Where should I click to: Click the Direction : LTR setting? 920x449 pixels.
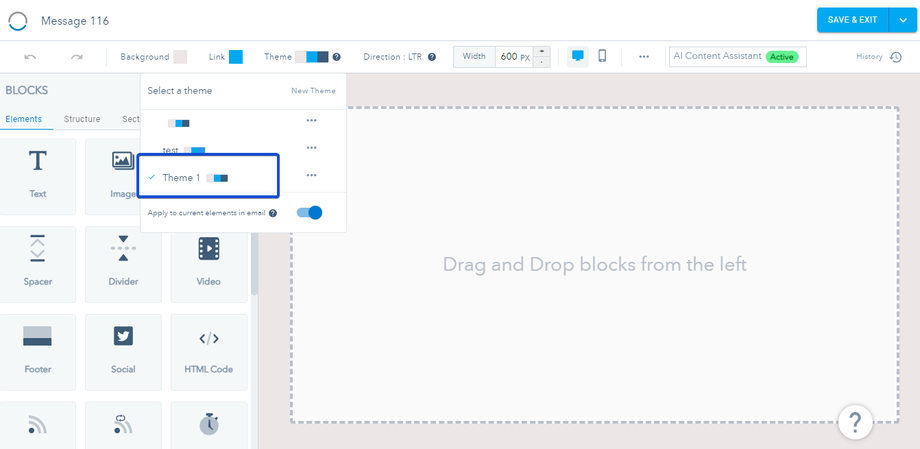tap(393, 57)
